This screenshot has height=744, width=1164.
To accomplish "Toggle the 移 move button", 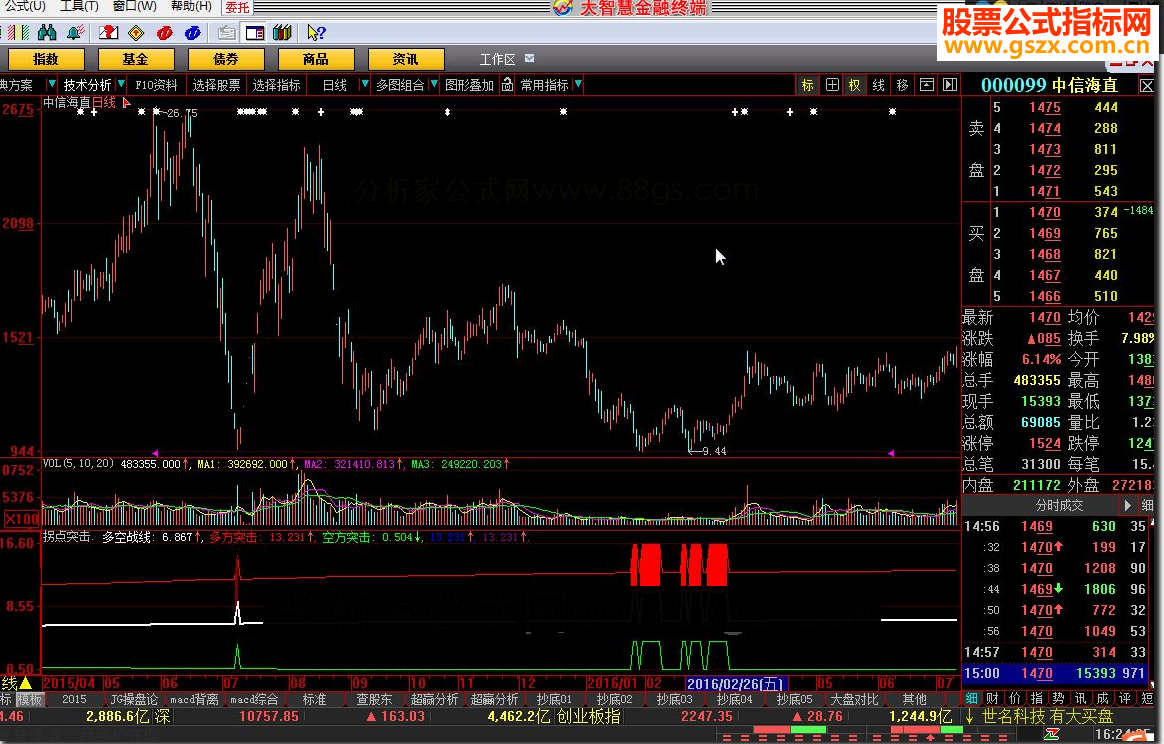I will point(902,85).
